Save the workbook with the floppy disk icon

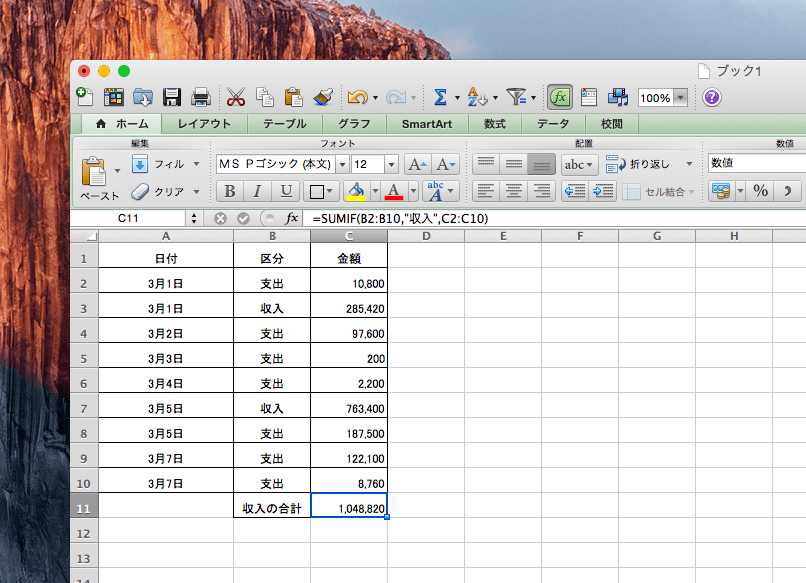coord(172,97)
